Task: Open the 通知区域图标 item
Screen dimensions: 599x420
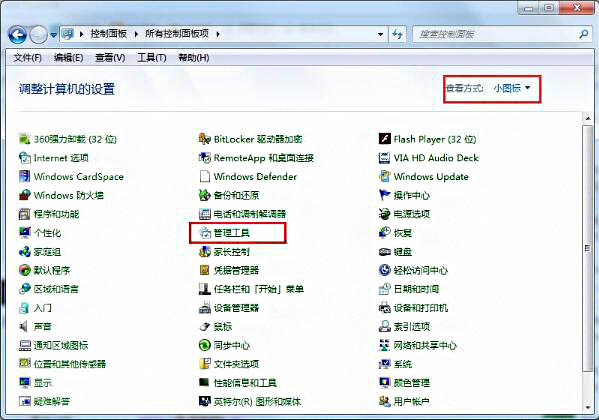Action: [x=53, y=345]
